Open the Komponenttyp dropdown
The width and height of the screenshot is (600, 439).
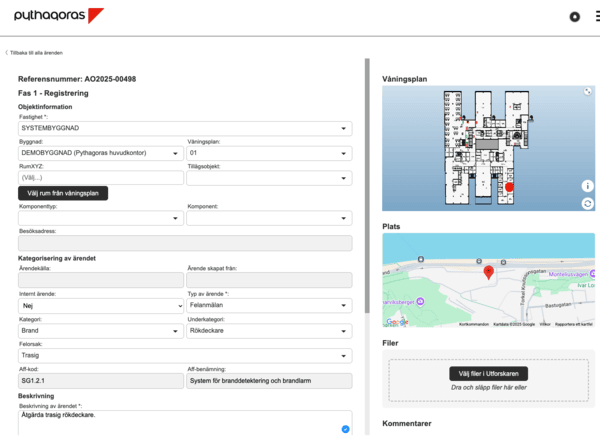pyautogui.click(x=101, y=218)
